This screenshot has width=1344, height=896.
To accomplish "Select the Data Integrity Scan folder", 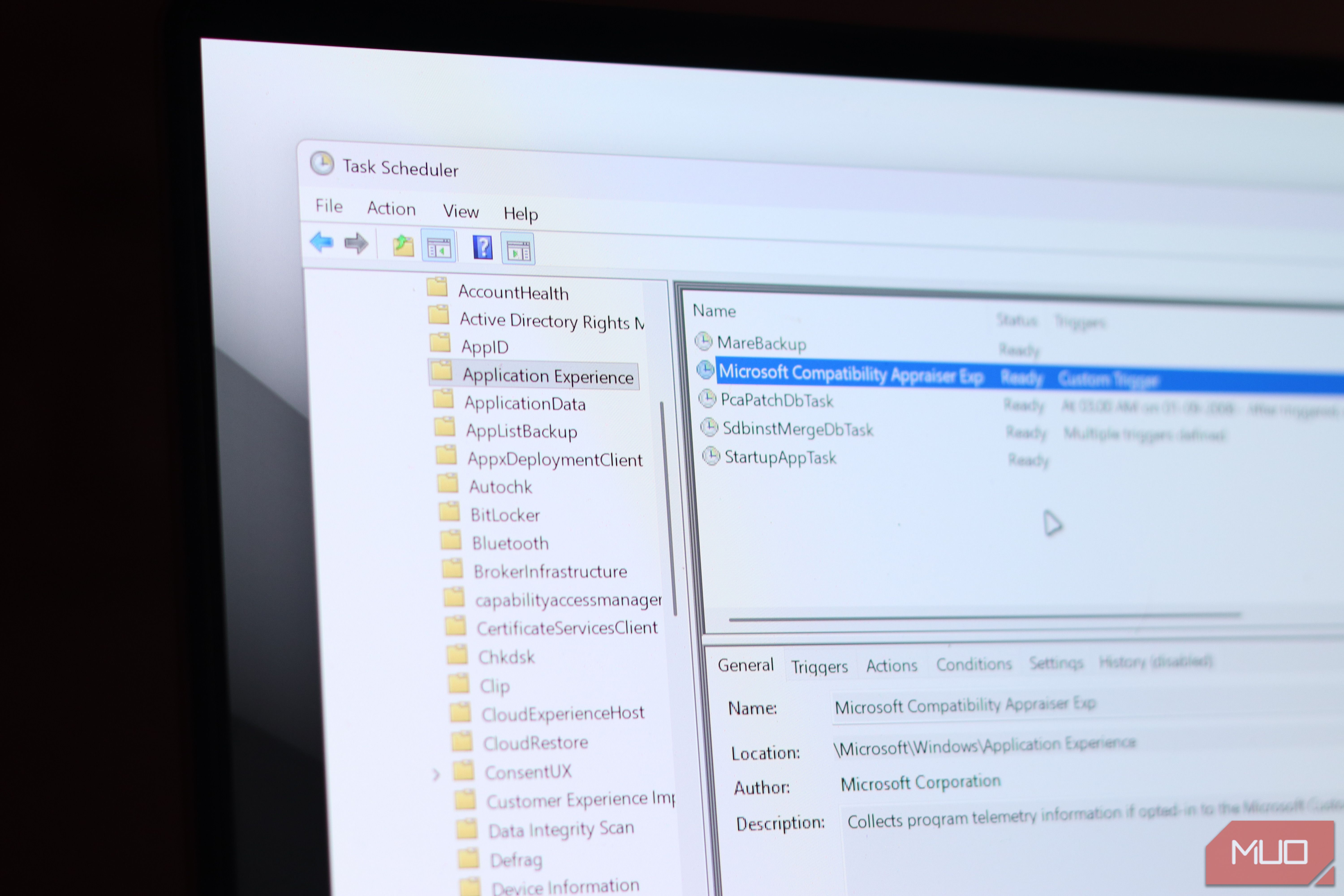I will click(x=561, y=830).
